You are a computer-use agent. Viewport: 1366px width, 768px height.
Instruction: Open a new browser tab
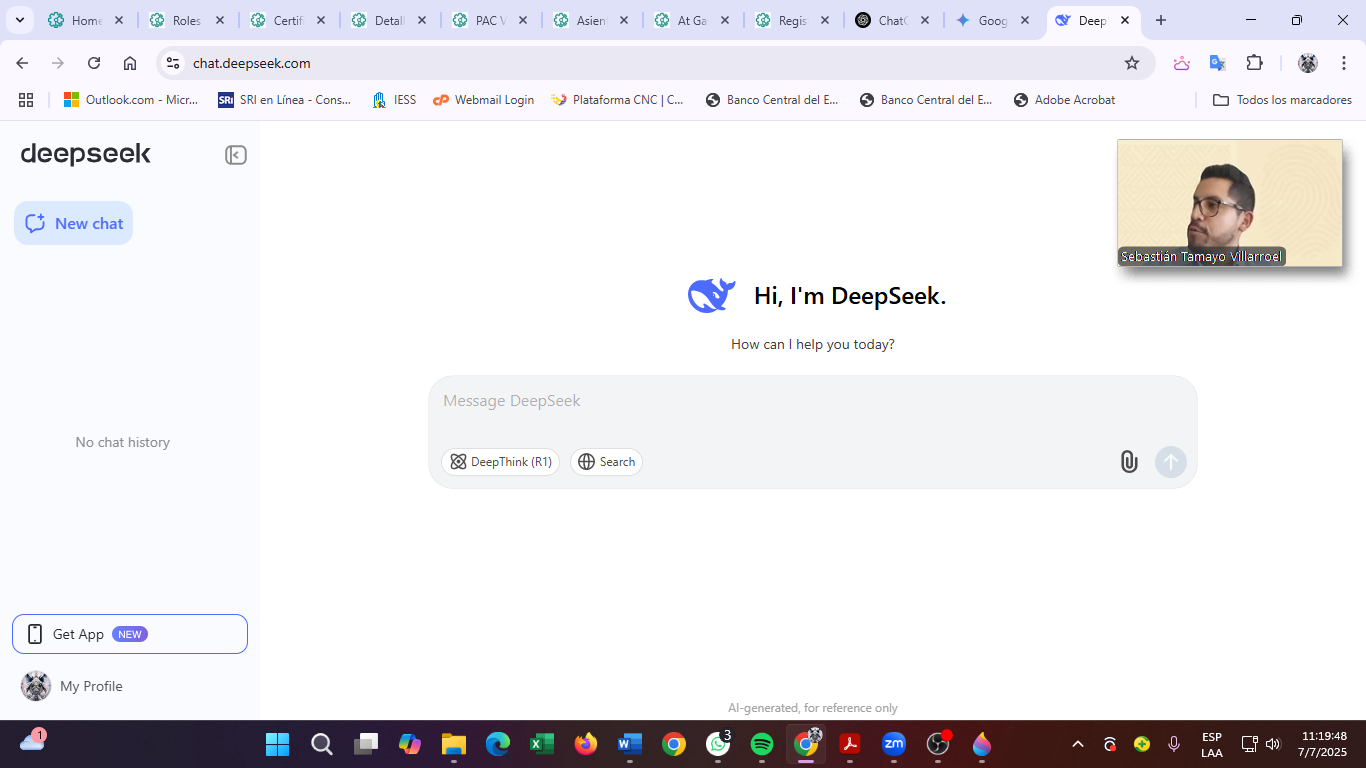[x=1161, y=20]
